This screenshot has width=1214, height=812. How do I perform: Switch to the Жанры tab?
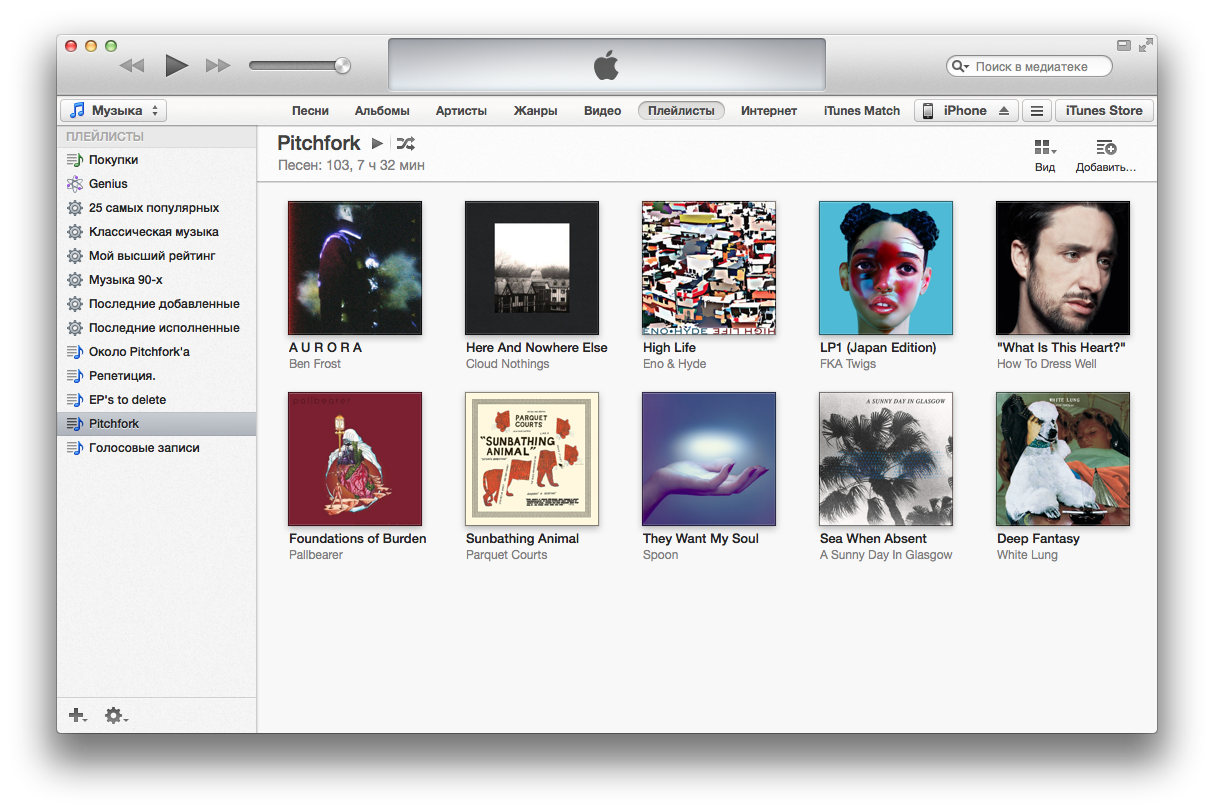tap(535, 111)
